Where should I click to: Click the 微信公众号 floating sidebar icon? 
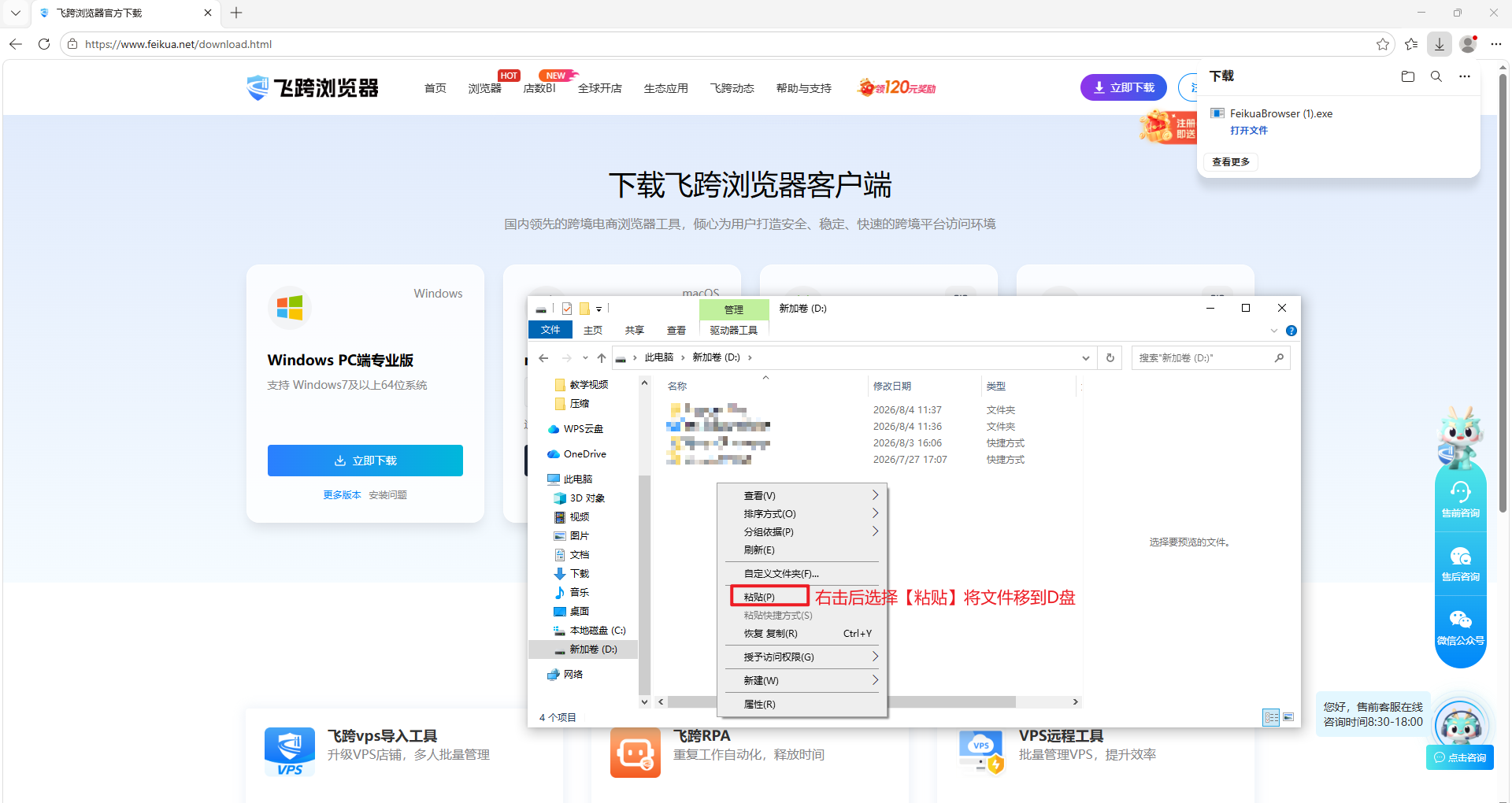point(1461,627)
